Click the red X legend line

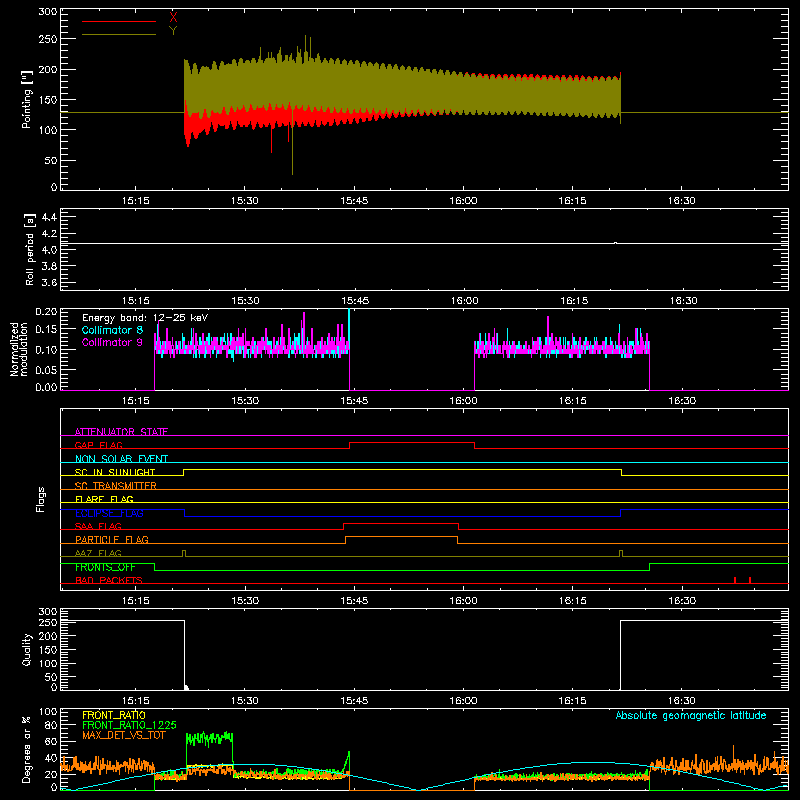point(119,21)
